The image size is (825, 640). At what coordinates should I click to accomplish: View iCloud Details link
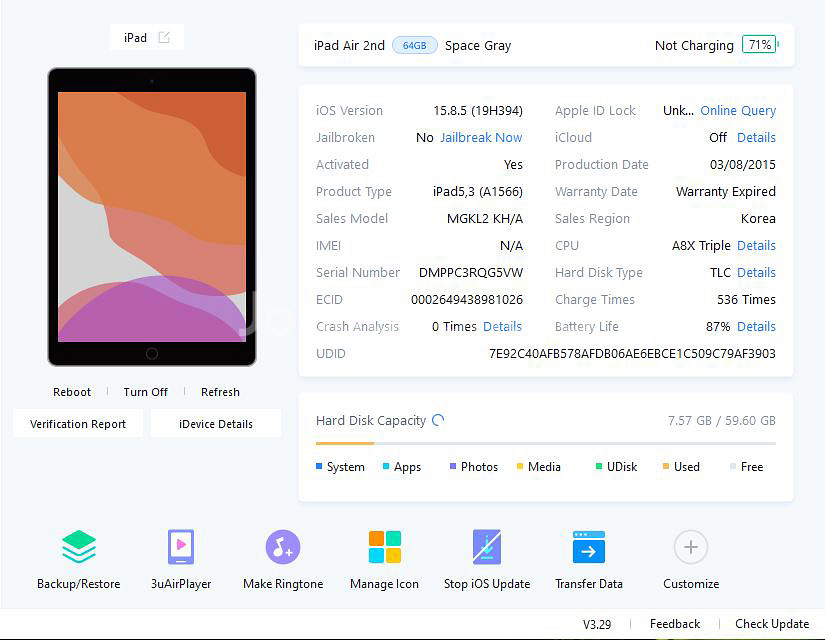(x=756, y=138)
